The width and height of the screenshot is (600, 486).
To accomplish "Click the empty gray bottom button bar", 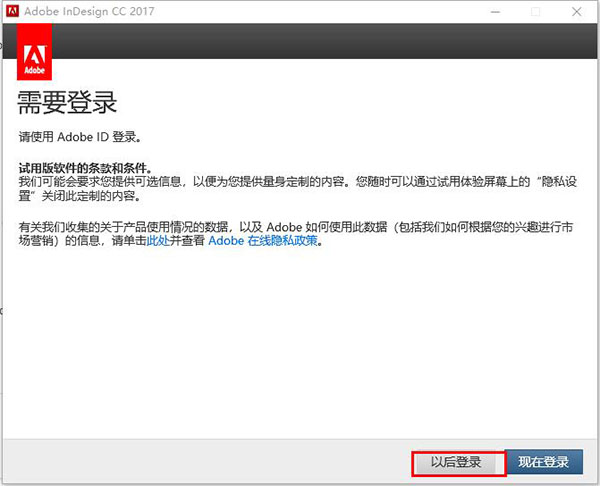I will pos(200,462).
